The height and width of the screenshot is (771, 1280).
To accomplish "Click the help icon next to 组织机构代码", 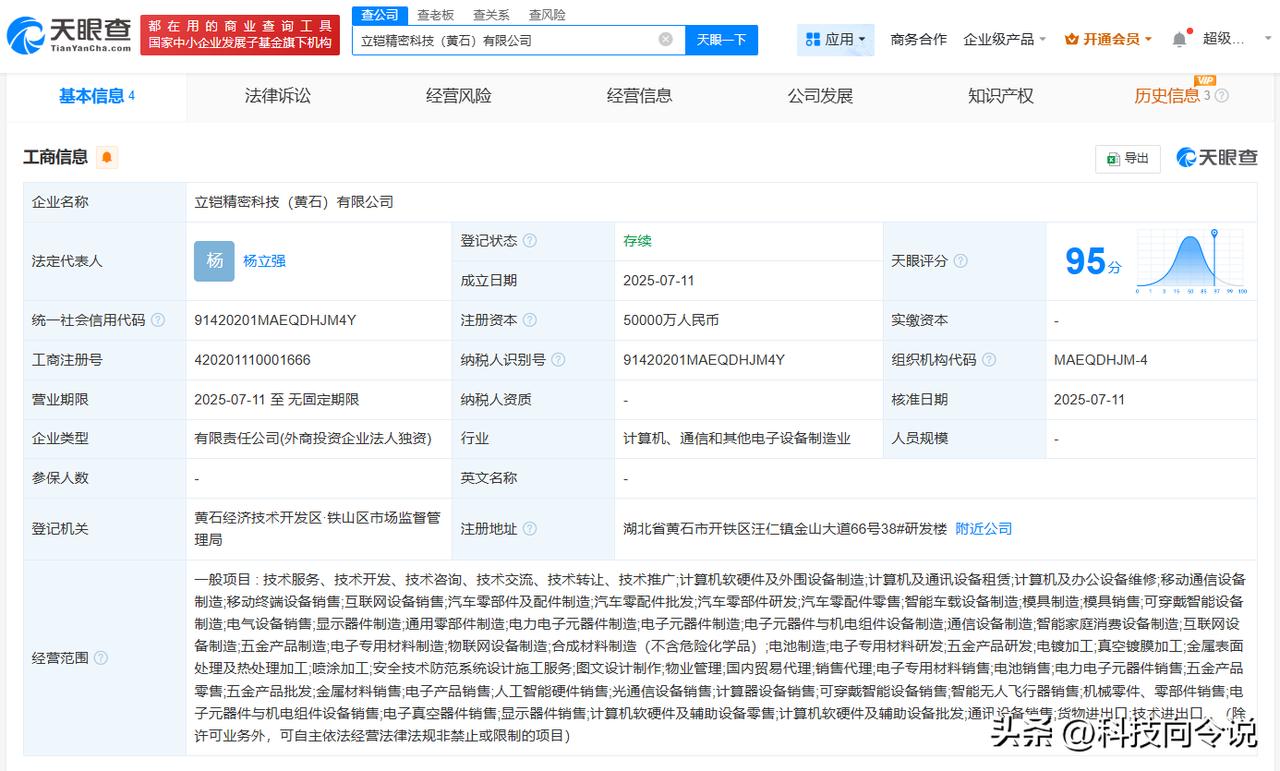I will click(989, 360).
